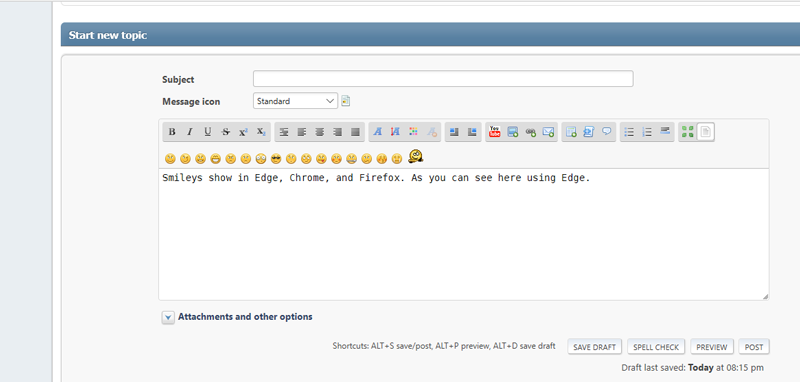
Task: Click the Post button
Action: [754, 347]
